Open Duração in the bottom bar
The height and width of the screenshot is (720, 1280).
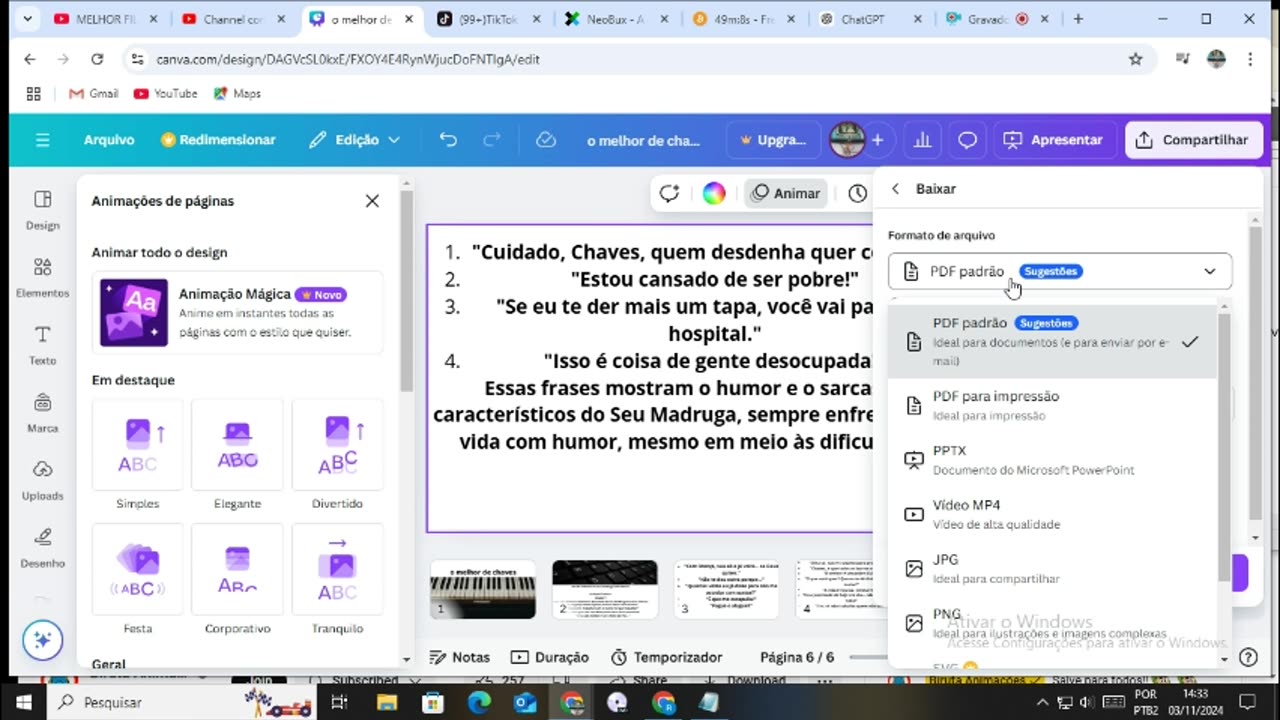click(x=549, y=657)
